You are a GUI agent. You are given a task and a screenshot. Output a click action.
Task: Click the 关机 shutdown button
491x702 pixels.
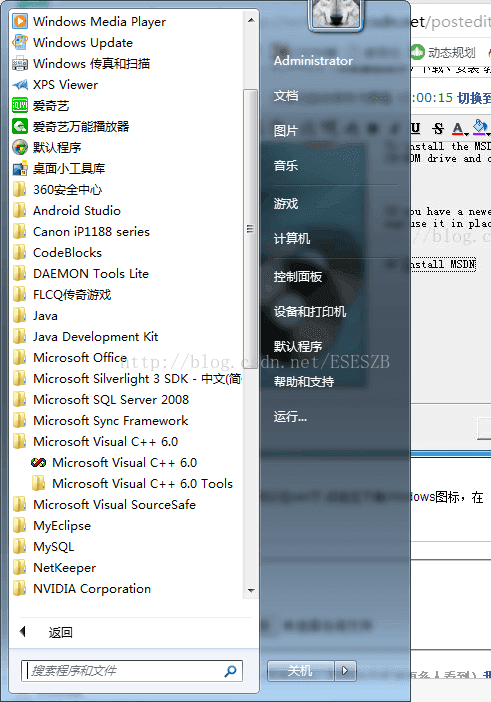click(301, 671)
